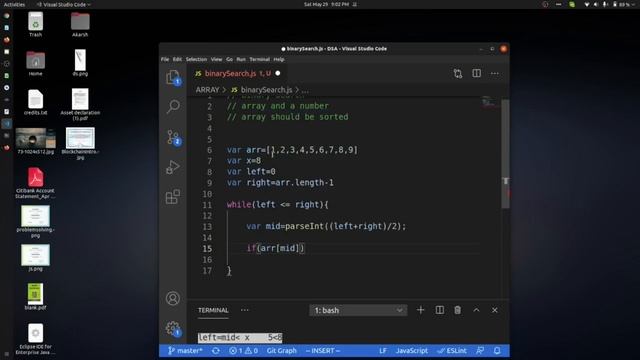Image resolution: width=640 pixels, height=360 pixels.
Task: Open the clock and calendar in top bar
Action: [x=327, y=4]
